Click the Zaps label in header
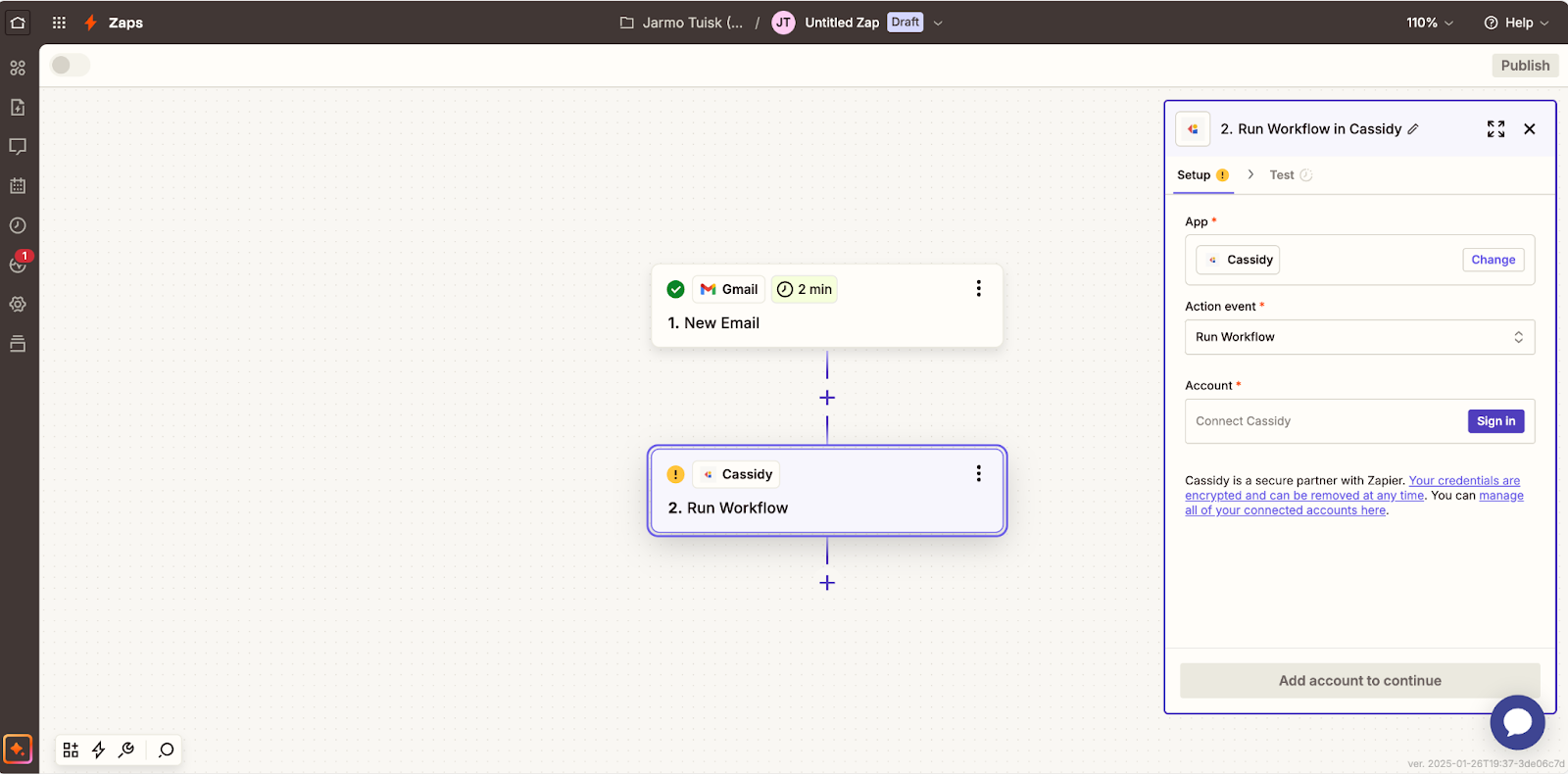The width and height of the screenshot is (1568, 774). (x=125, y=23)
